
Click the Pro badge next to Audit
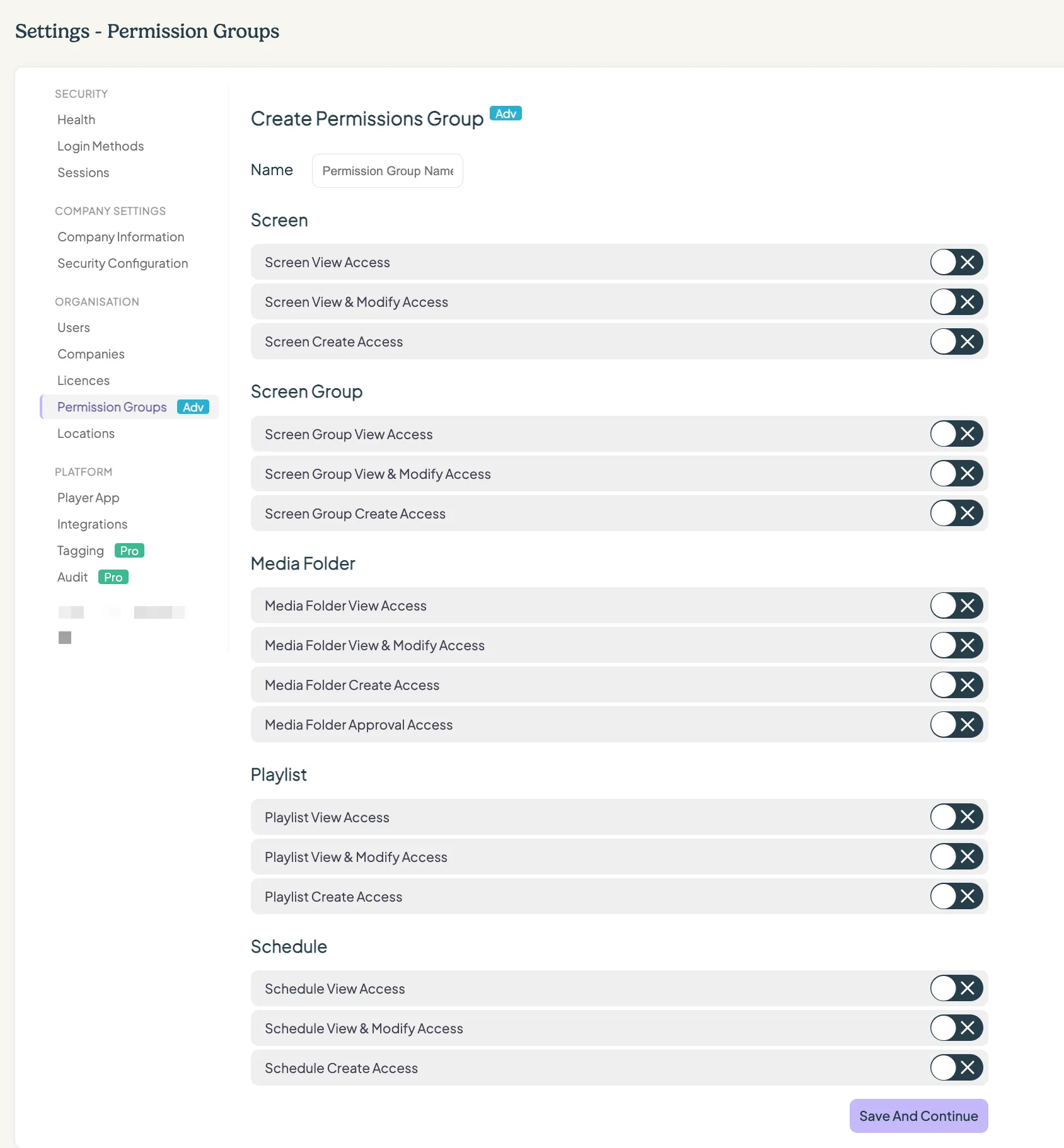tap(113, 577)
